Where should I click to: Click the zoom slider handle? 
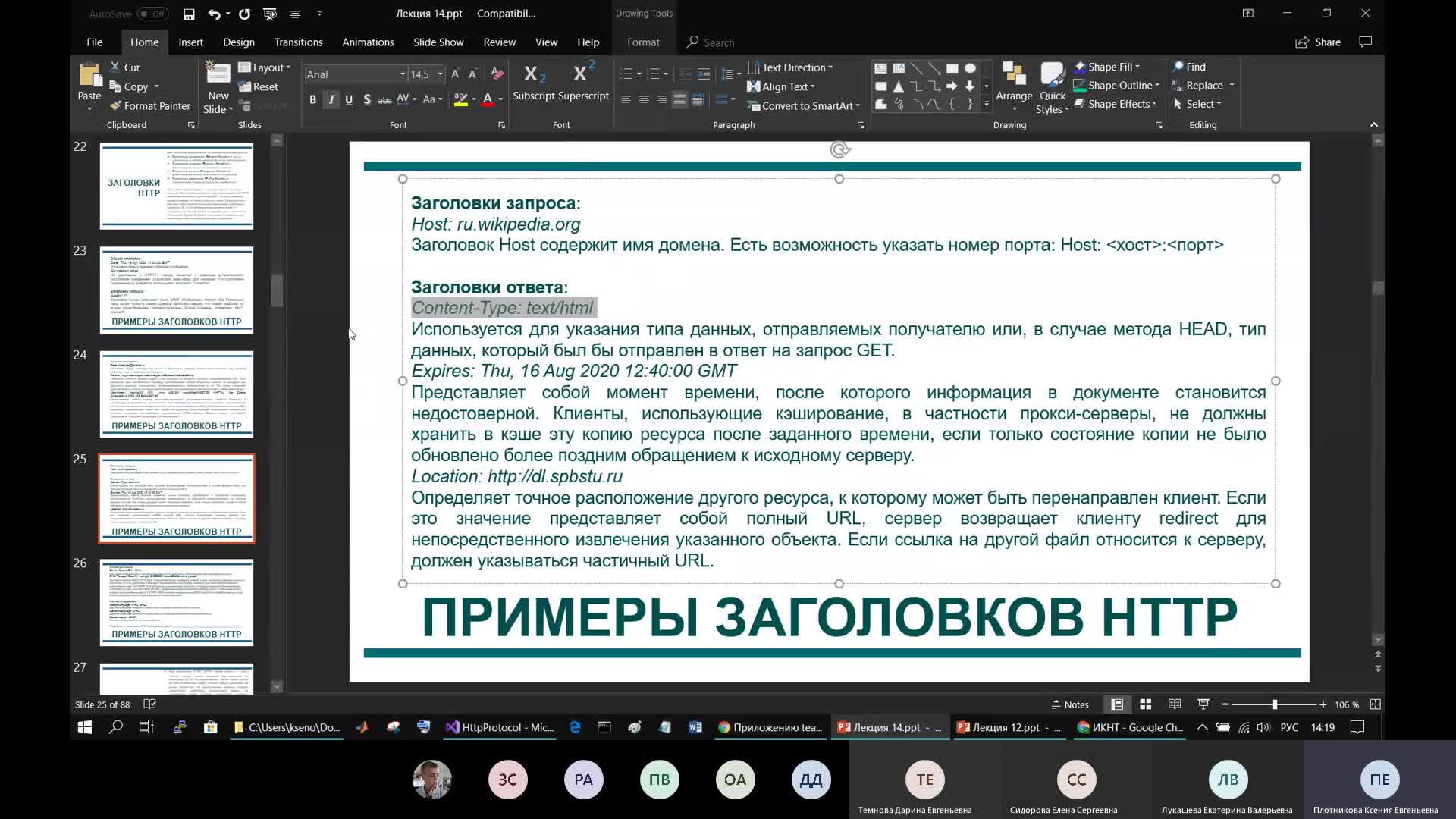[x=1275, y=704]
